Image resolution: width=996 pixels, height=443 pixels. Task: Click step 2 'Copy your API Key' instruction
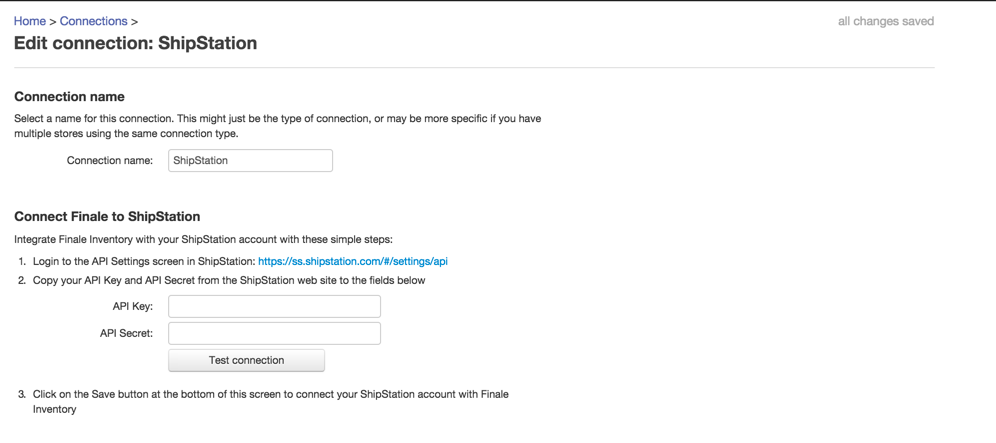tap(229, 280)
